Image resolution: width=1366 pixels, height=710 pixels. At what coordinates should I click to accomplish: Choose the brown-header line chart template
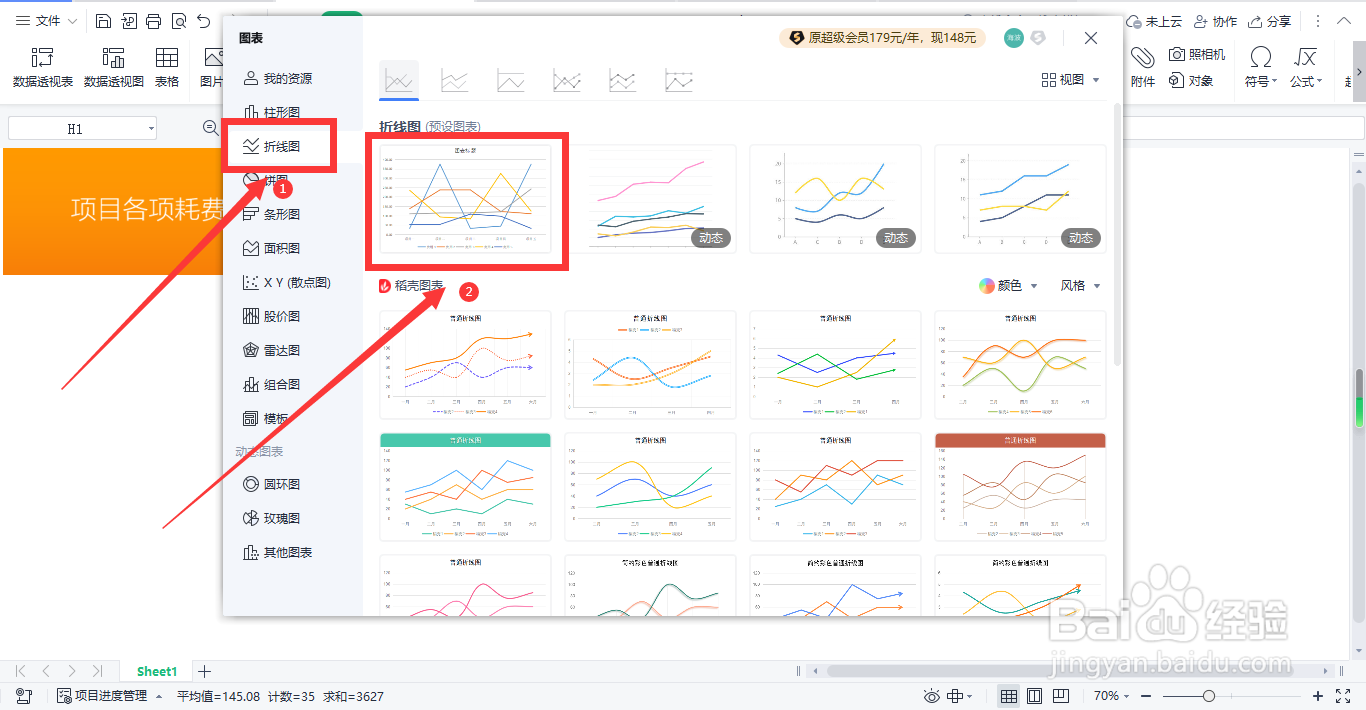point(1020,486)
